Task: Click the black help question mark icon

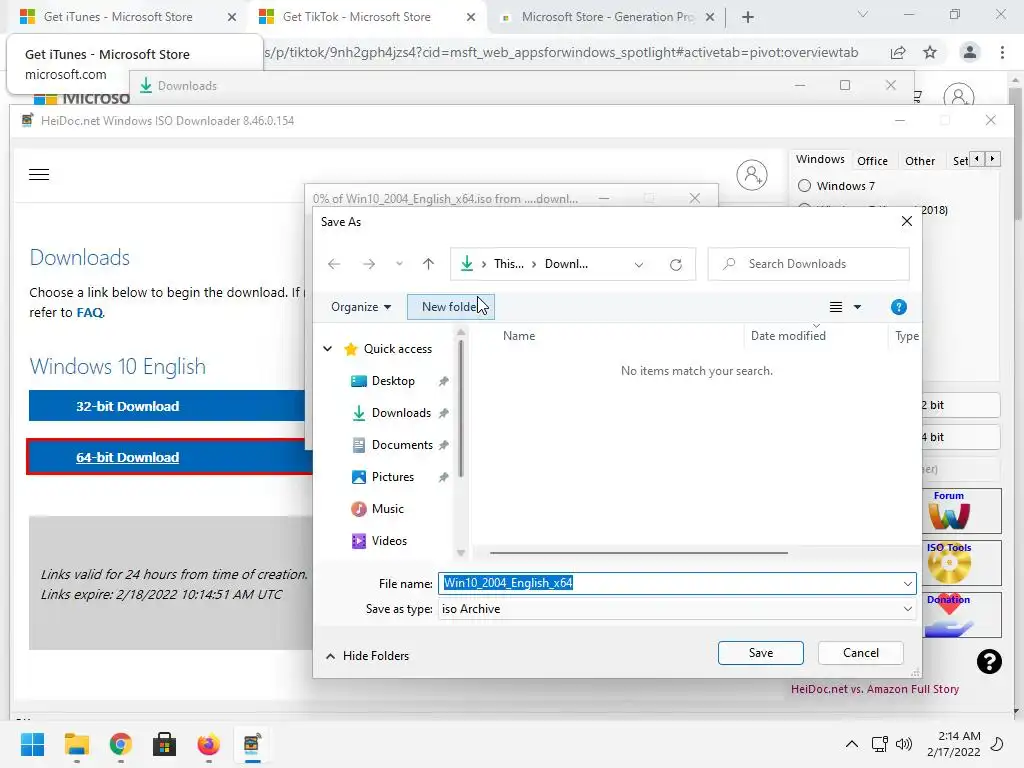Action: click(x=989, y=662)
